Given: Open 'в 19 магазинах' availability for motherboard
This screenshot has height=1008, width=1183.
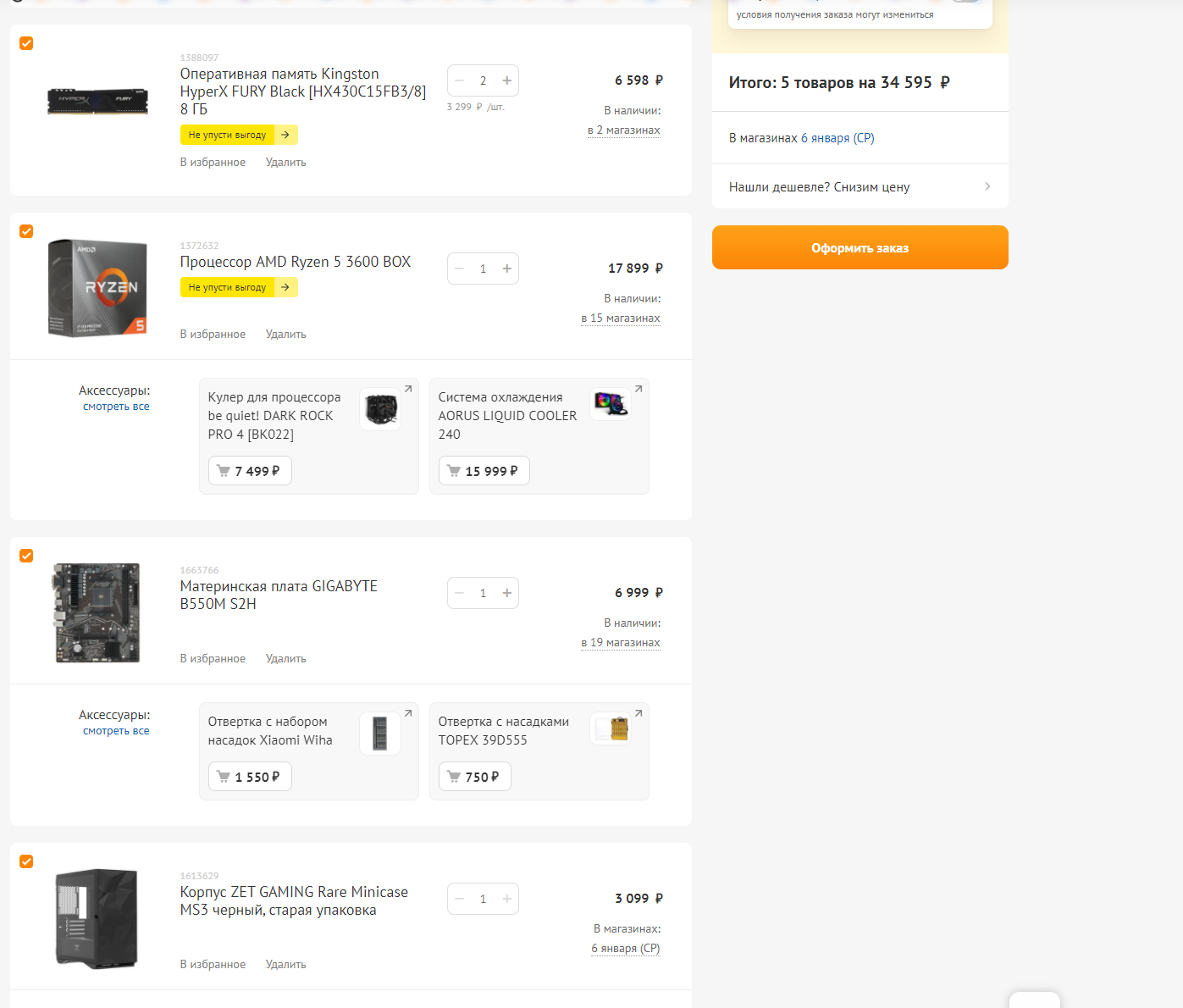Looking at the screenshot, I should [x=621, y=643].
